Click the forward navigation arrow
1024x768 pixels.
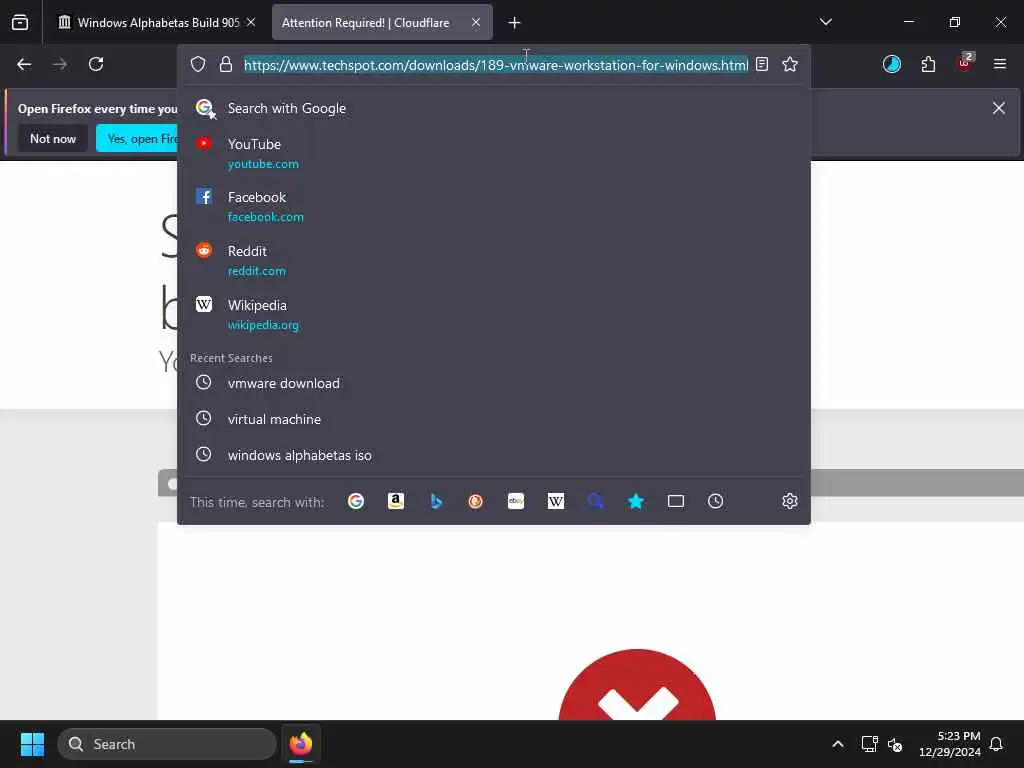(60, 64)
